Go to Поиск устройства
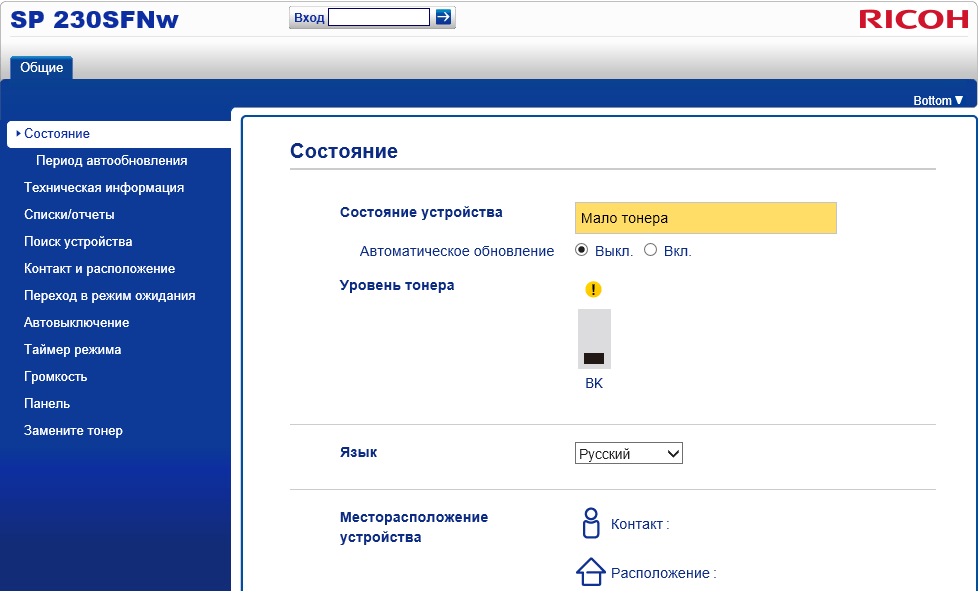The width and height of the screenshot is (978, 591). coord(78,241)
